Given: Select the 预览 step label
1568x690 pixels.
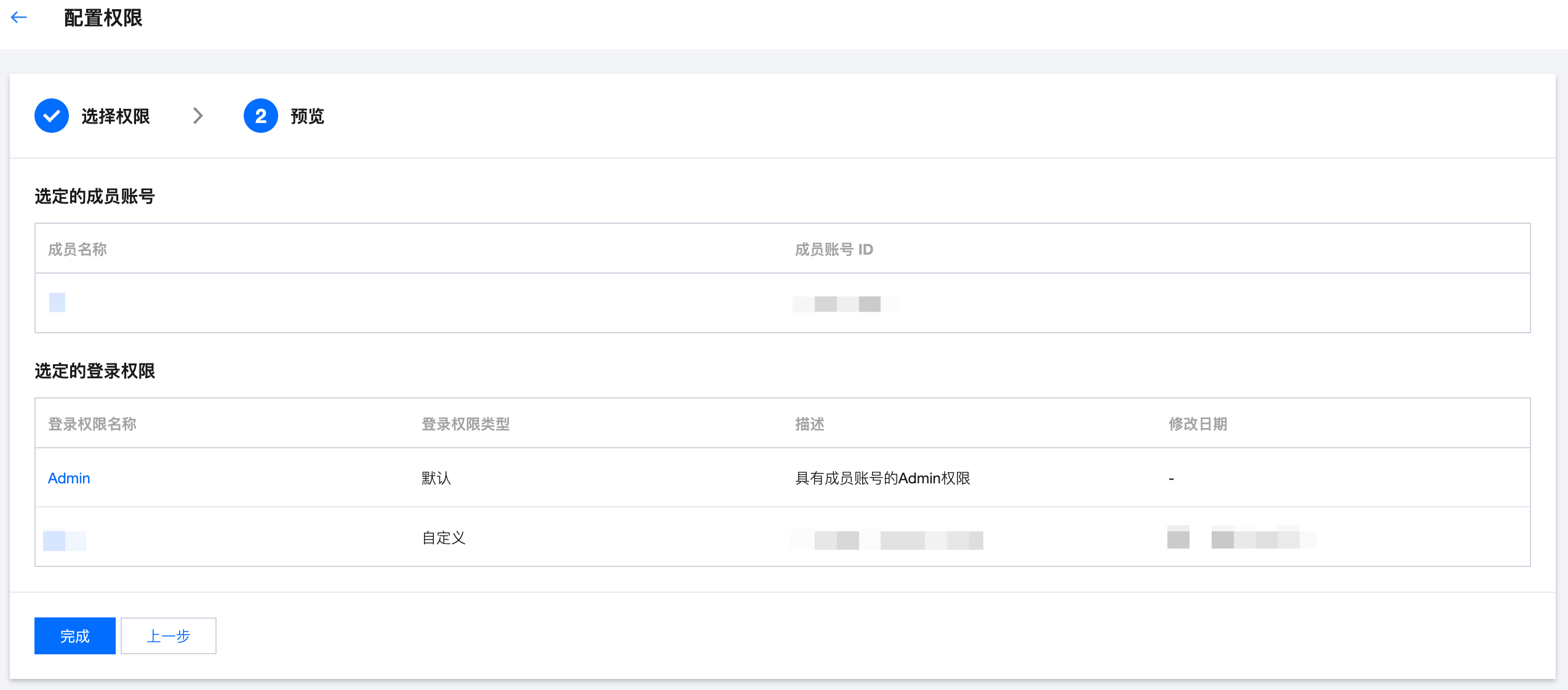Looking at the screenshot, I should pos(307,116).
